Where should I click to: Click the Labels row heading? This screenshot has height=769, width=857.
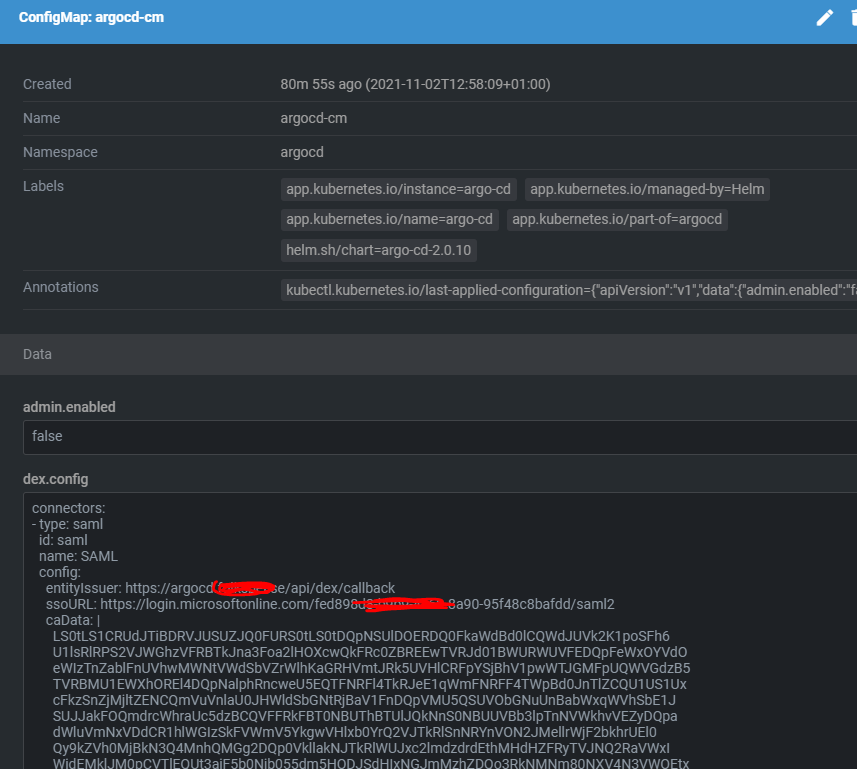(42, 186)
